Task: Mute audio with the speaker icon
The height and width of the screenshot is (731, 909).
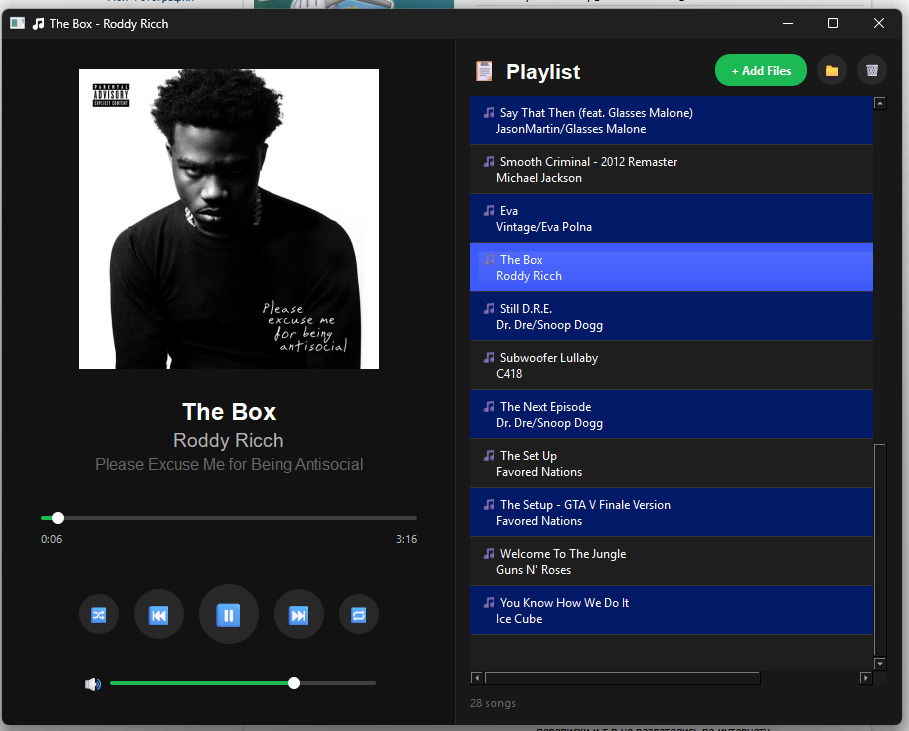Action: [x=93, y=684]
